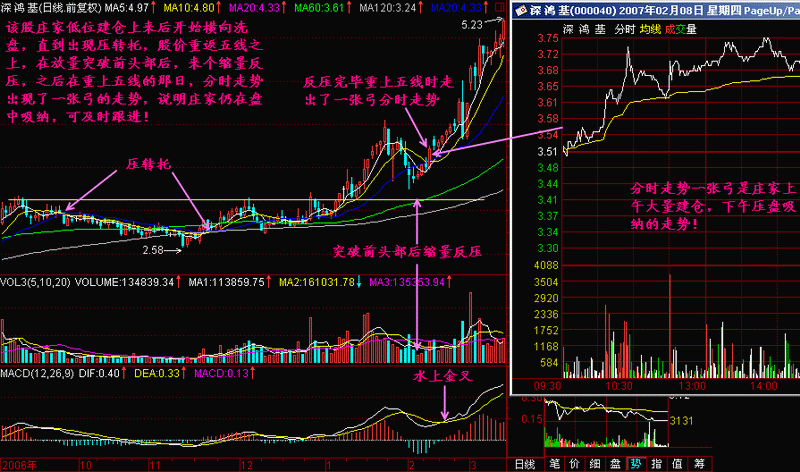
Task: Open the 值 tab
Action: [x=677, y=464]
